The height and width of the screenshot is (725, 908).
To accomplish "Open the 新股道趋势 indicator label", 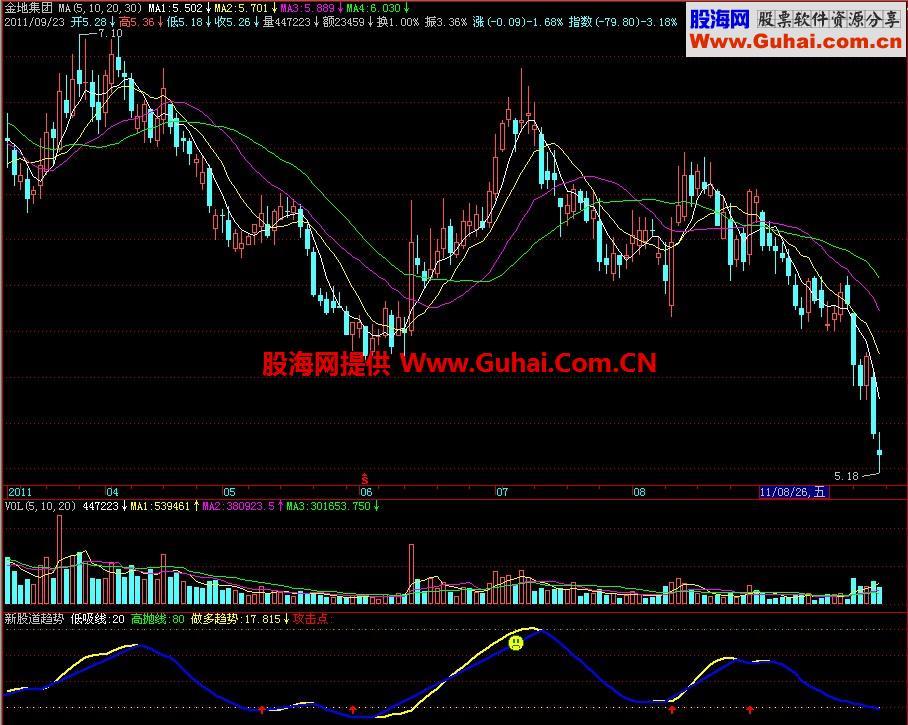I will click(x=34, y=619).
